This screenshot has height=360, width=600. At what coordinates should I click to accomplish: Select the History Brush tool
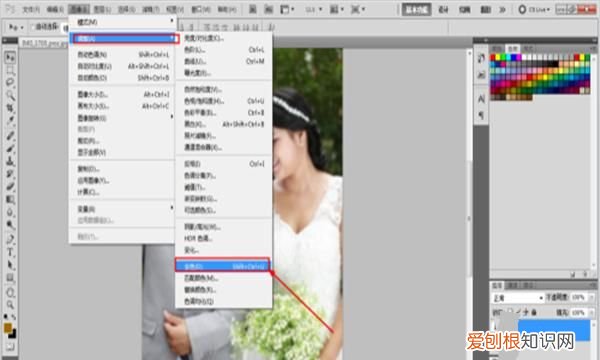coord(10,174)
